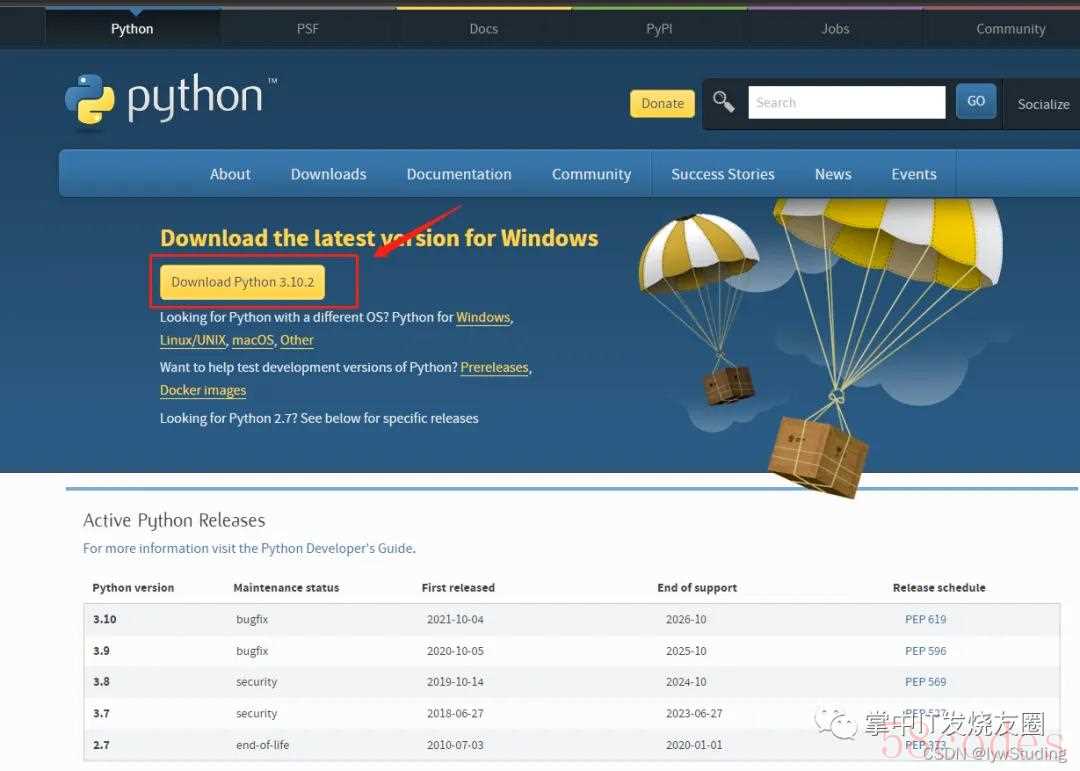This screenshot has height=771, width=1080.
Task: Click the Python logo
Action: pyautogui.click(x=171, y=100)
